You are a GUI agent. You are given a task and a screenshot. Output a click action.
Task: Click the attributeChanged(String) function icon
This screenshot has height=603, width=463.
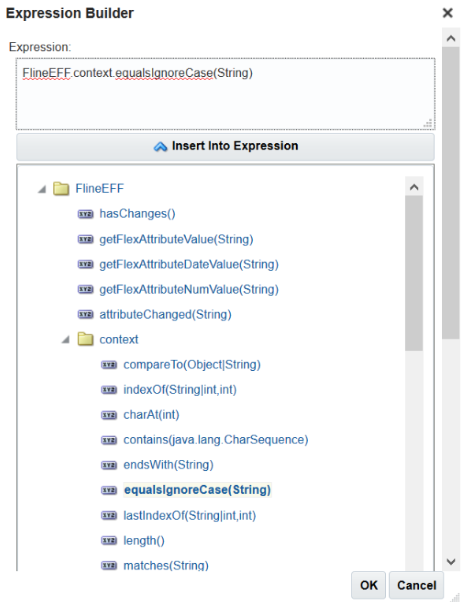(x=85, y=314)
